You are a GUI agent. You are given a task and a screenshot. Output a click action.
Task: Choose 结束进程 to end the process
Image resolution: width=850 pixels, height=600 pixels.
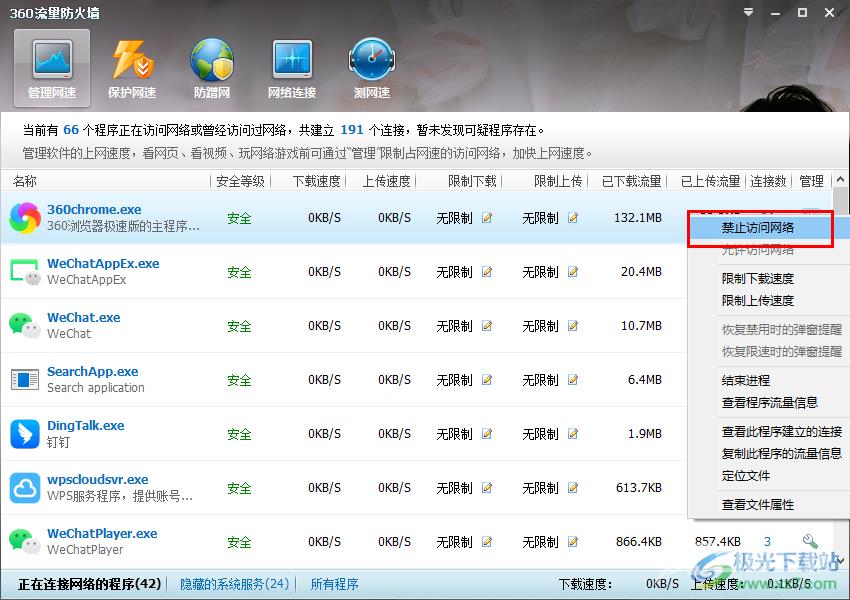746,380
